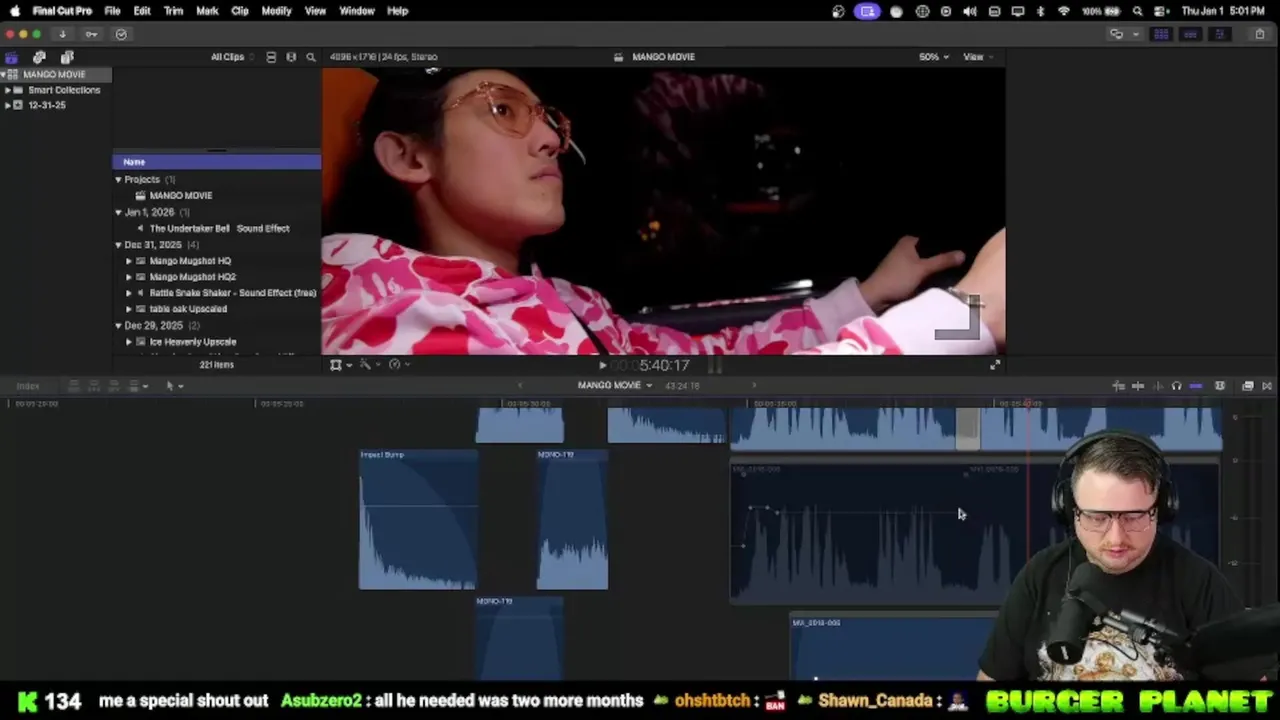
Task: Collapse the Jan 1, 2026 group
Action: pyautogui.click(x=118, y=212)
